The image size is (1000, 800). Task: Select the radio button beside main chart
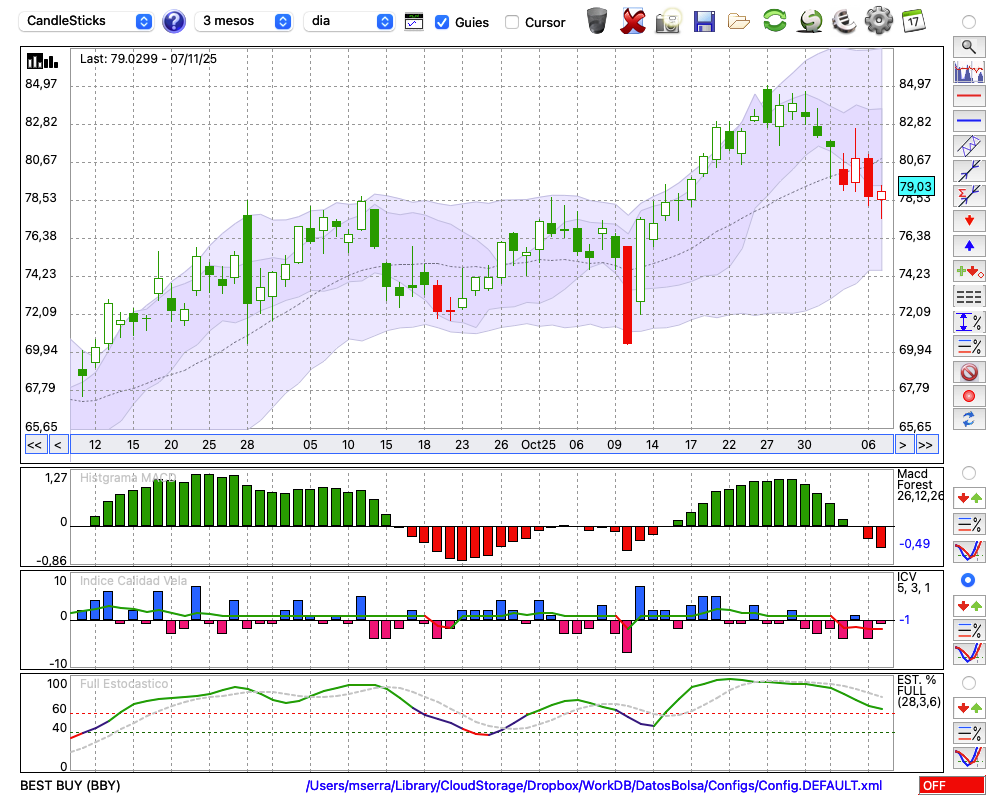pyautogui.click(x=969, y=22)
